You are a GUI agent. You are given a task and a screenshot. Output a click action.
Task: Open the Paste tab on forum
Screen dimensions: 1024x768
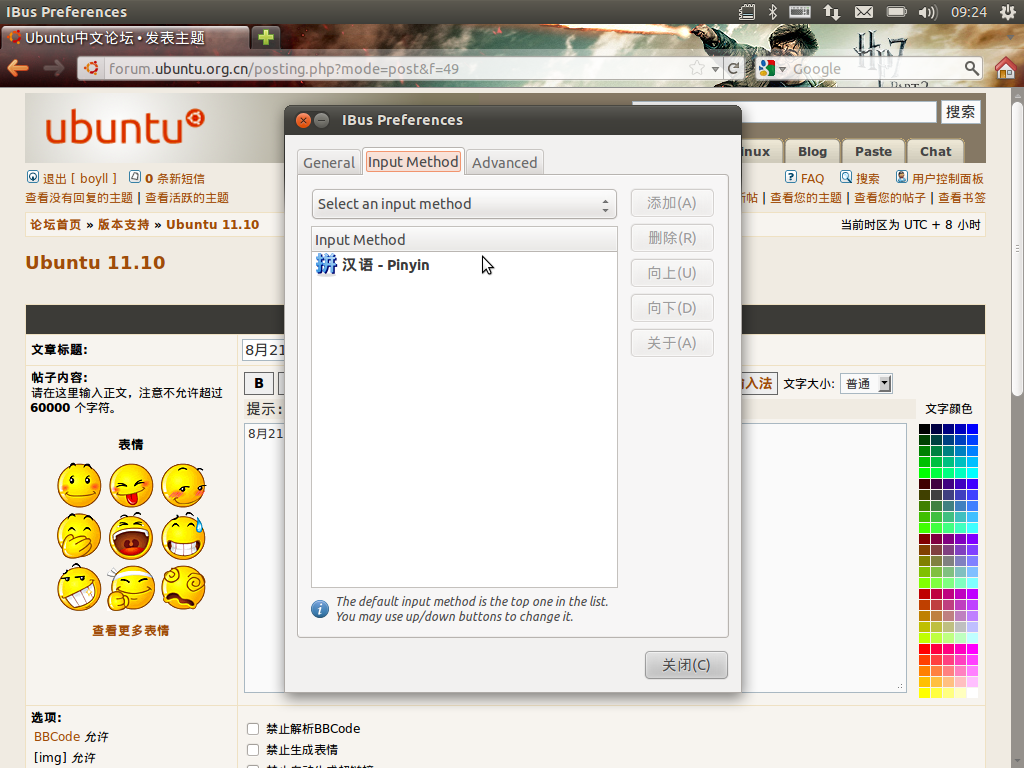click(x=873, y=152)
